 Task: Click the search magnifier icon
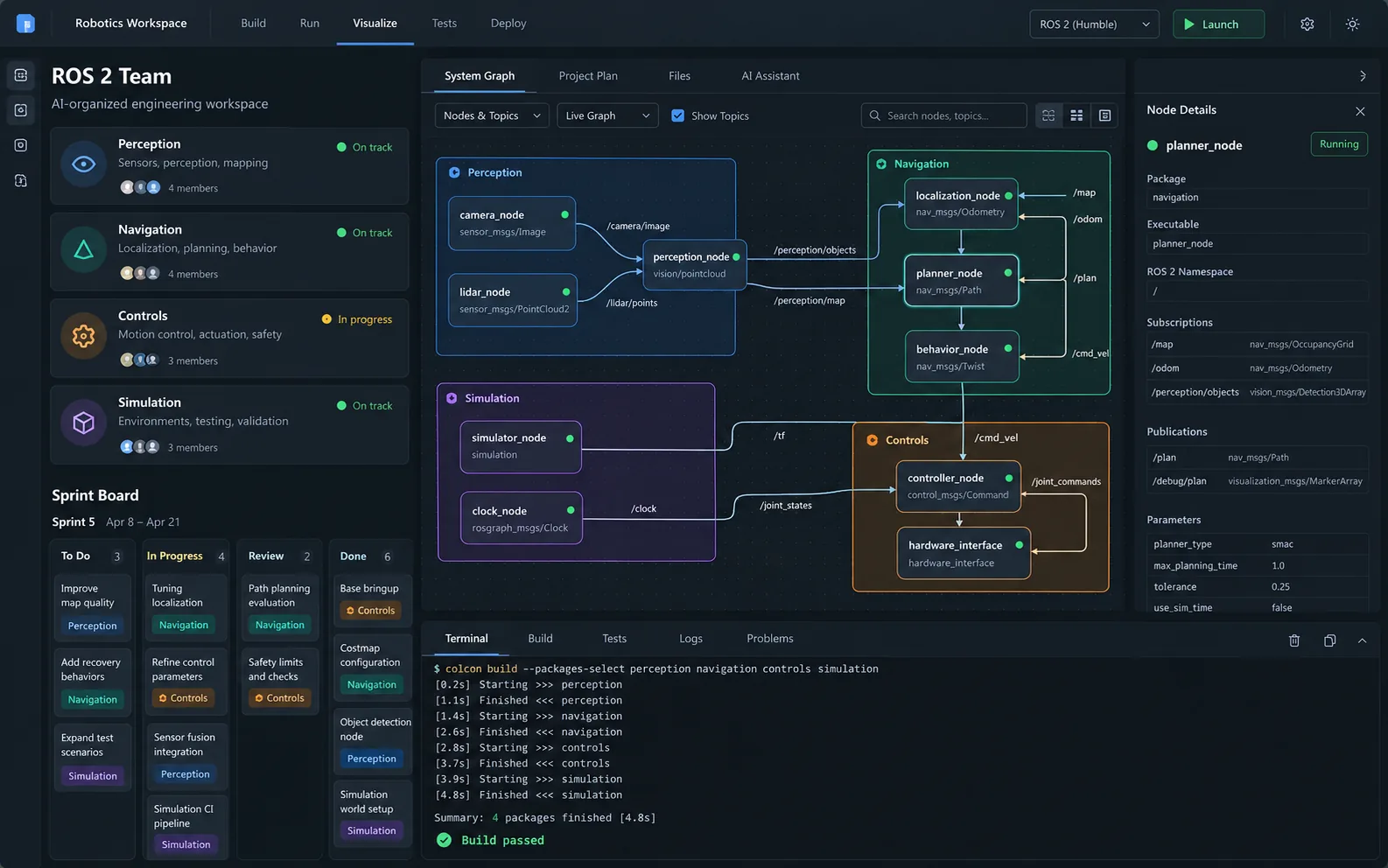[x=874, y=115]
